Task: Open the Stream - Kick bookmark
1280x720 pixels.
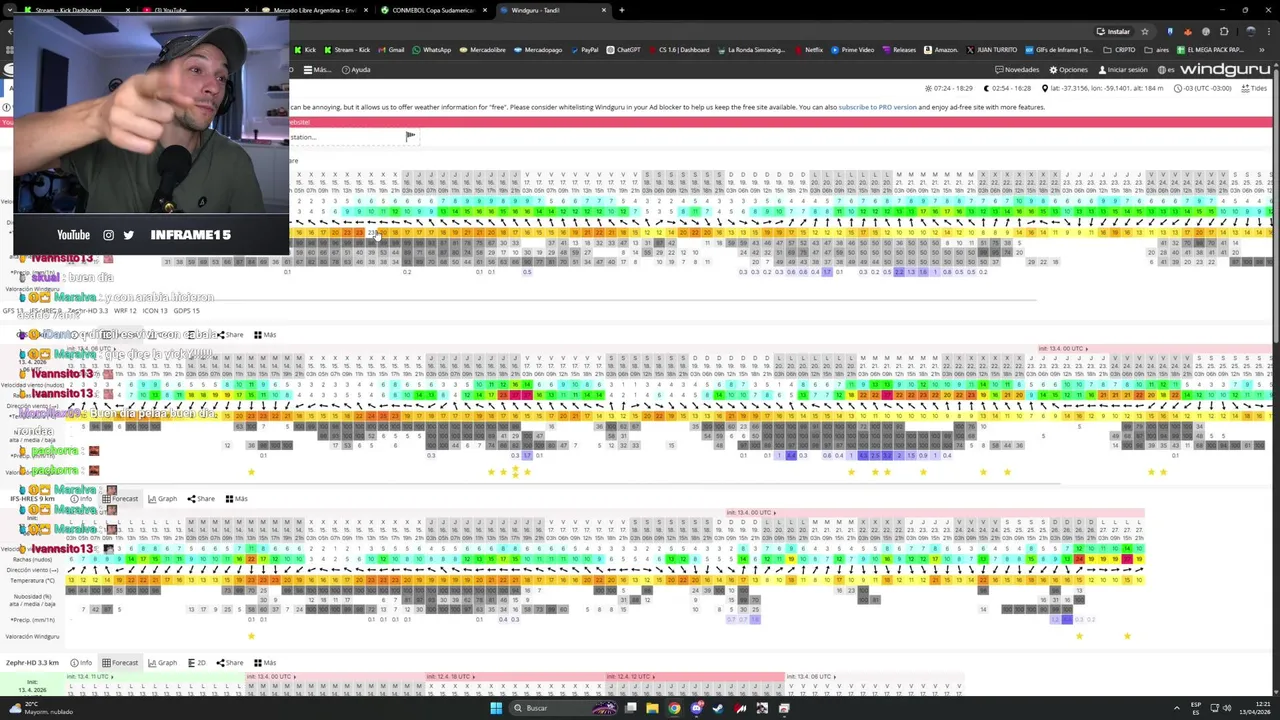Action: 346,49
